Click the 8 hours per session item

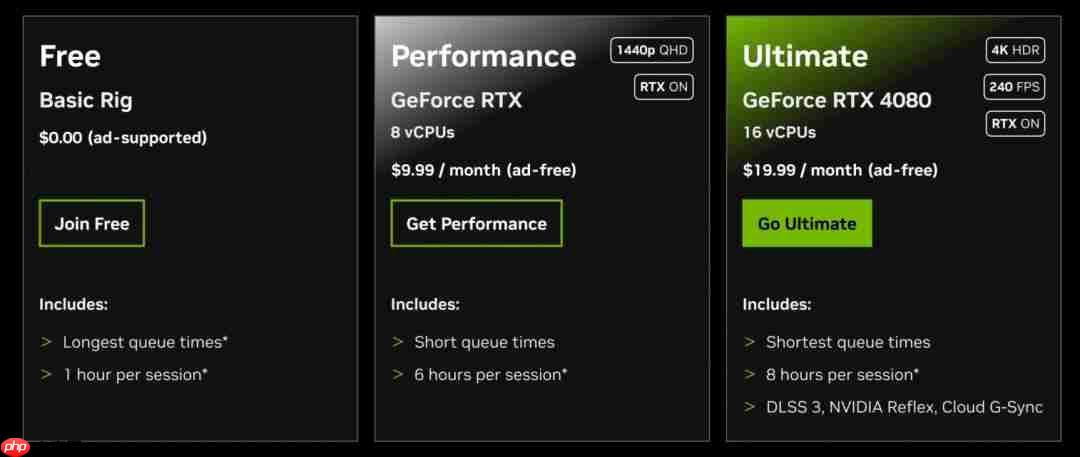pos(842,375)
